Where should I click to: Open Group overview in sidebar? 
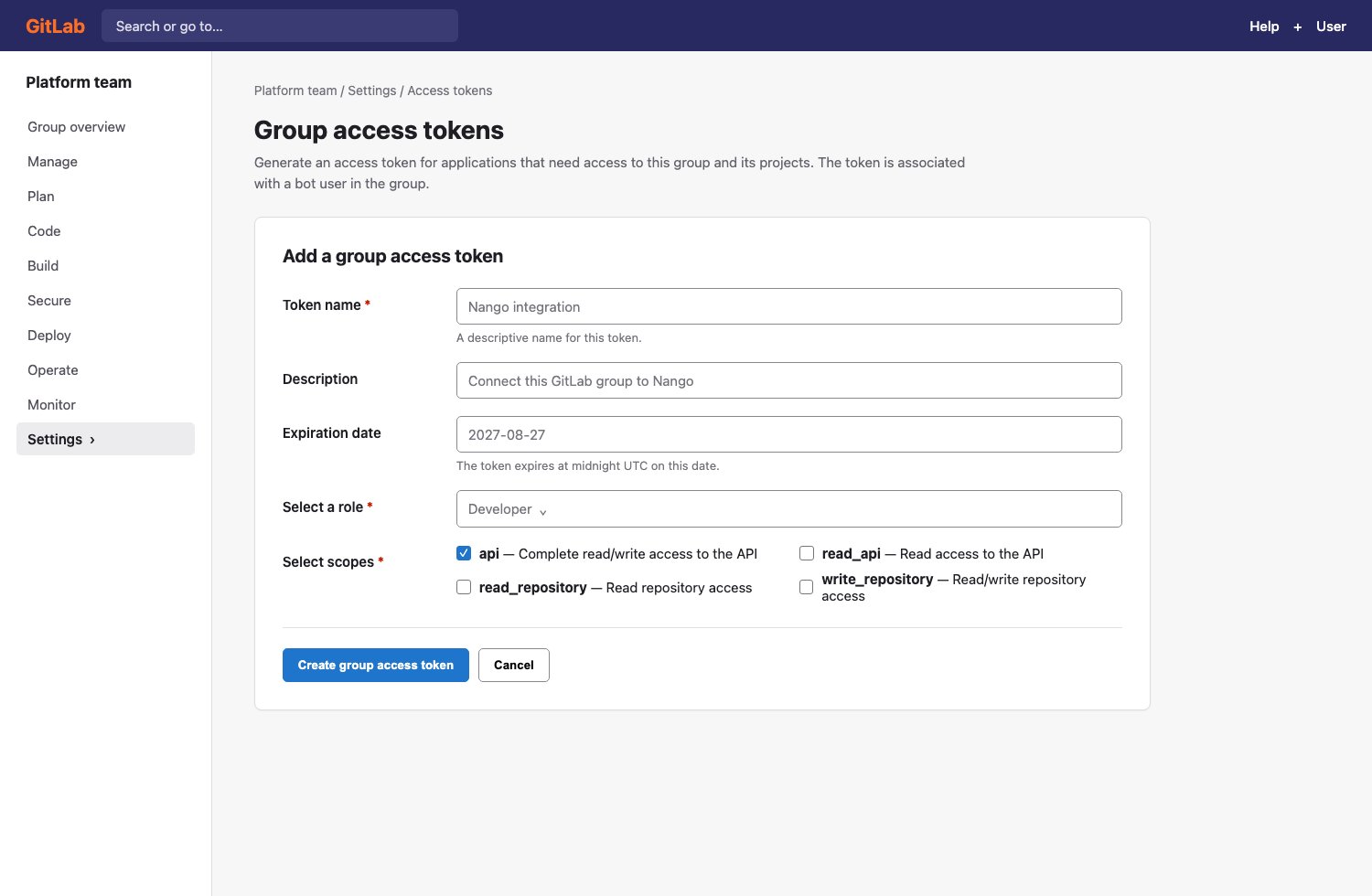click(x=105, y=126)
